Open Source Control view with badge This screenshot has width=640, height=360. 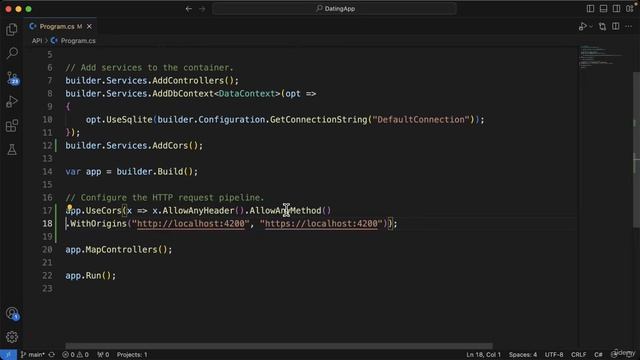pyautogui.click(x=12, y=78)
